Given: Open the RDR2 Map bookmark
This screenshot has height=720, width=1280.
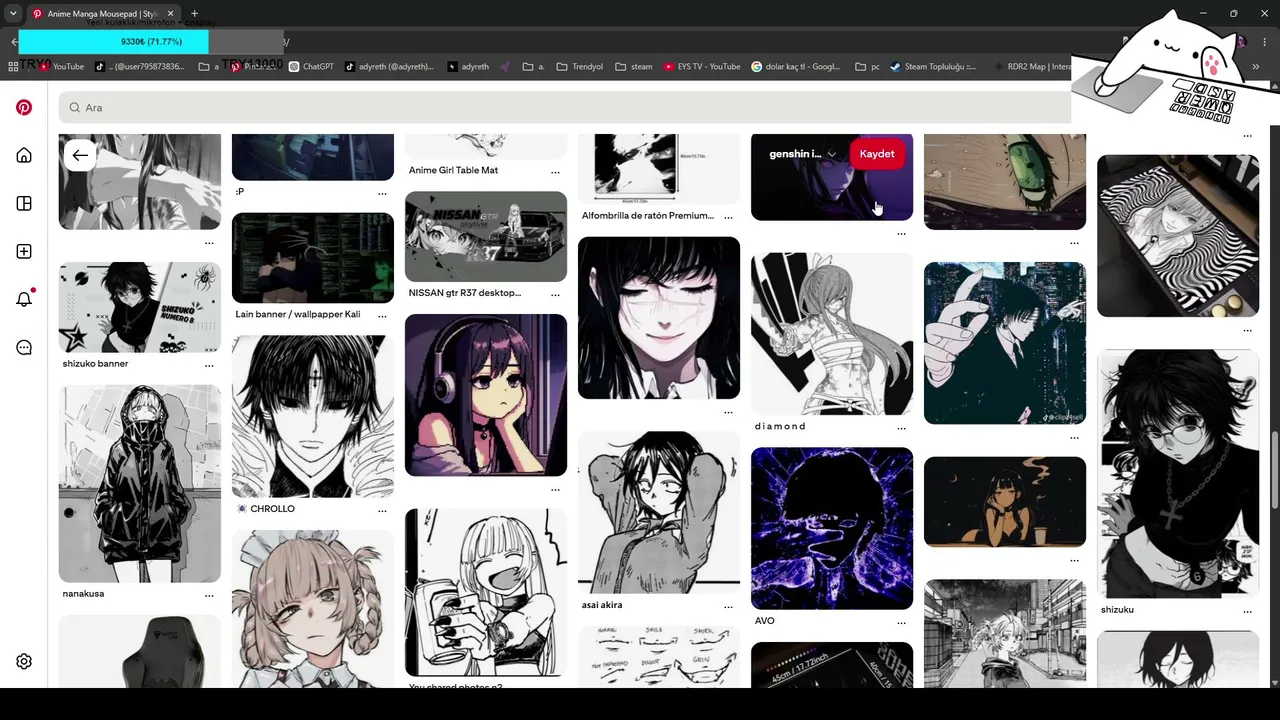Looking at the screenshot, I should (x=1032, y=67).
